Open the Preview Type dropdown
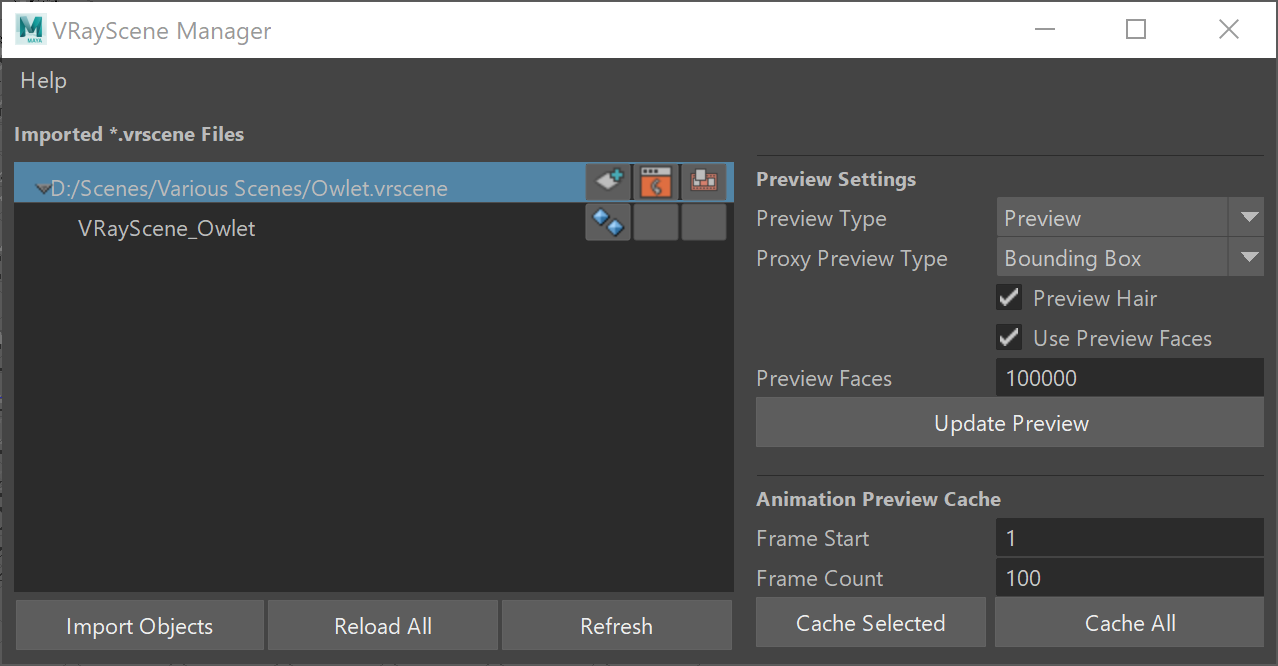This screenshot has width=1278, height=666. (x=1130, y=218)
